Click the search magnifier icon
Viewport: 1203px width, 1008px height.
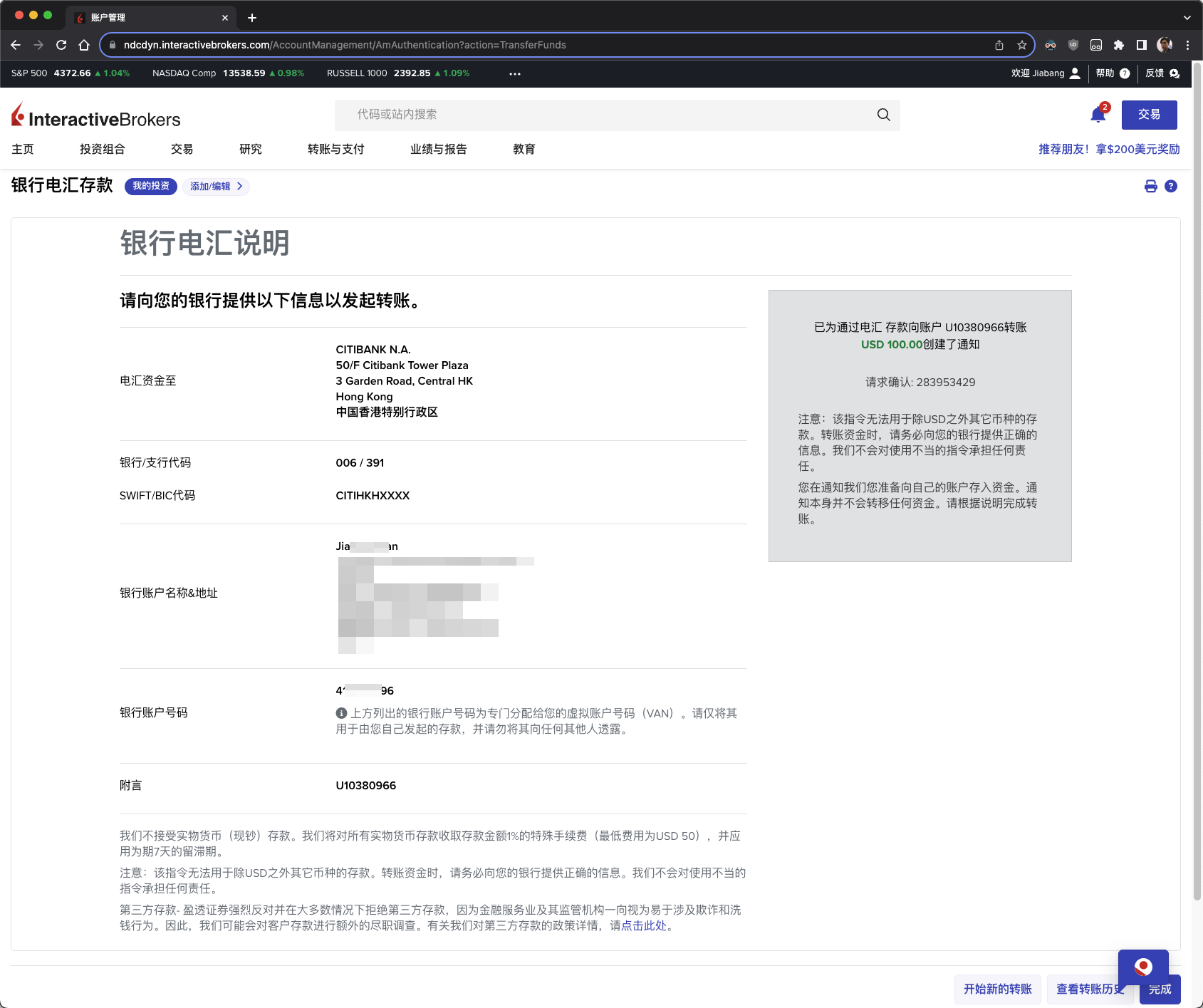[883, 115]
